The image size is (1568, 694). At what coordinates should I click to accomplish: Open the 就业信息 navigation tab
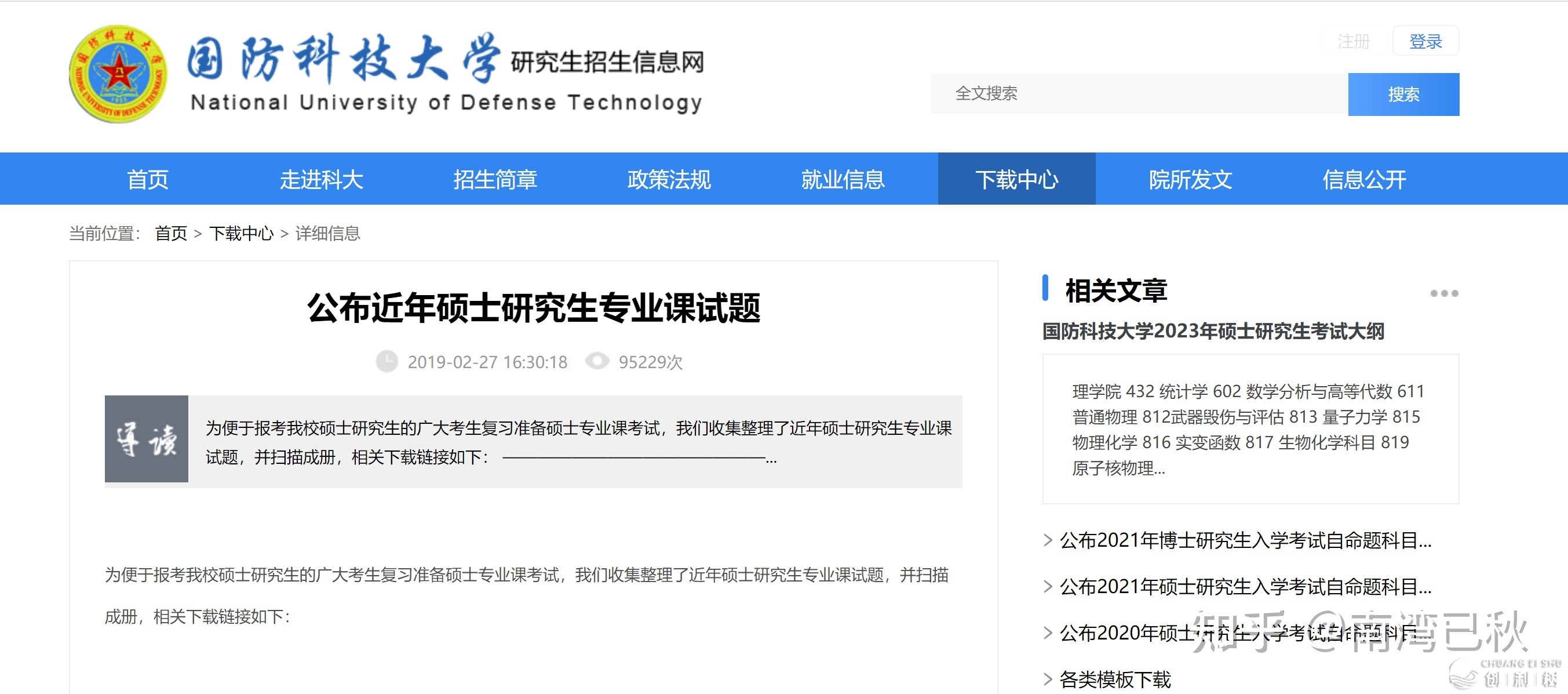[x=843, y=179]
